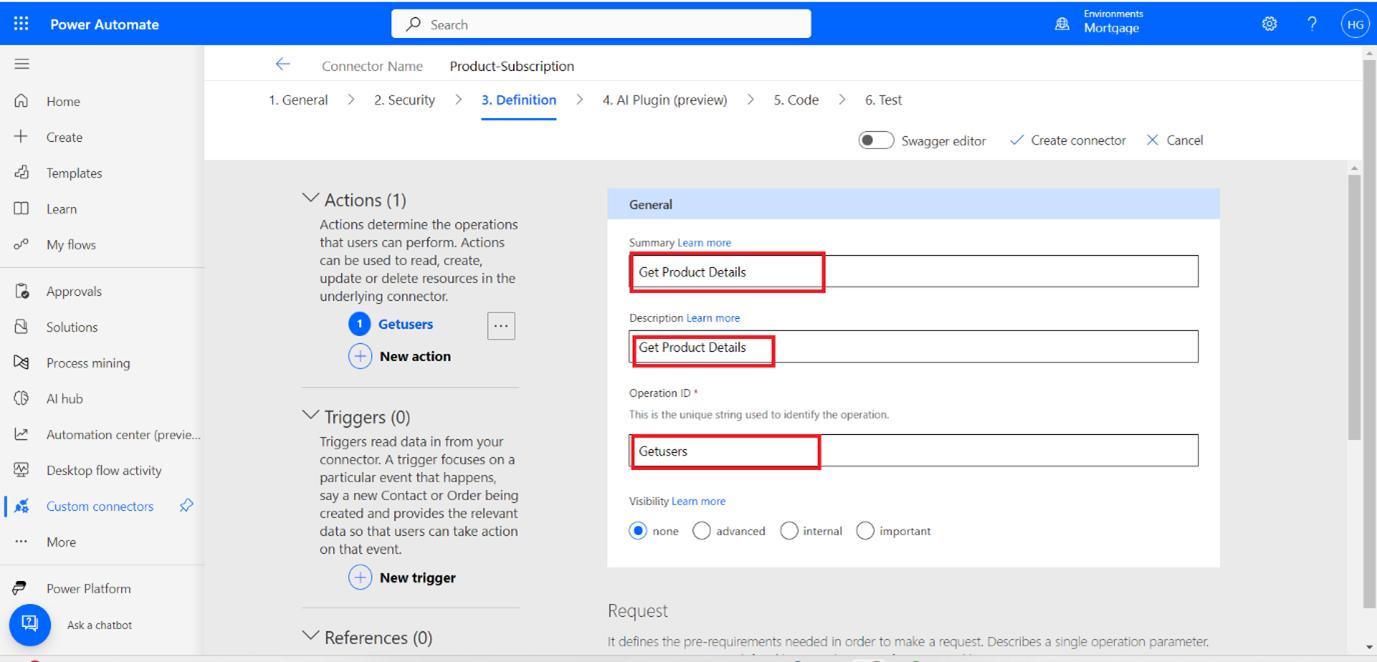Click the help question mark icon
Viewport: 1377px width, 662px height.
pos(1312,24)
